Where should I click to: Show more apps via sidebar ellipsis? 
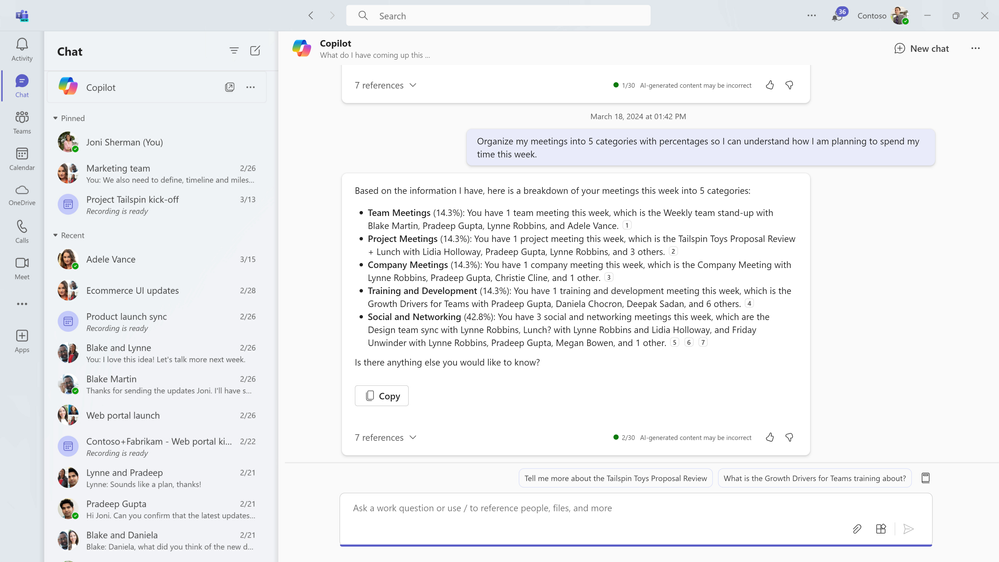(x=22, y=304)
